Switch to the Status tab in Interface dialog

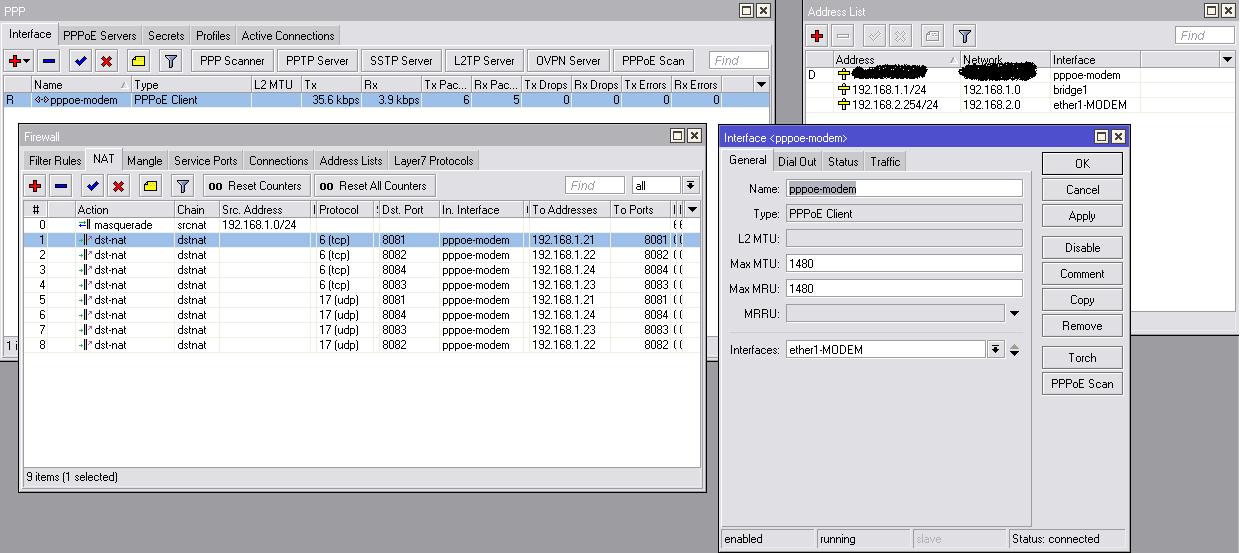click(843, 162)
